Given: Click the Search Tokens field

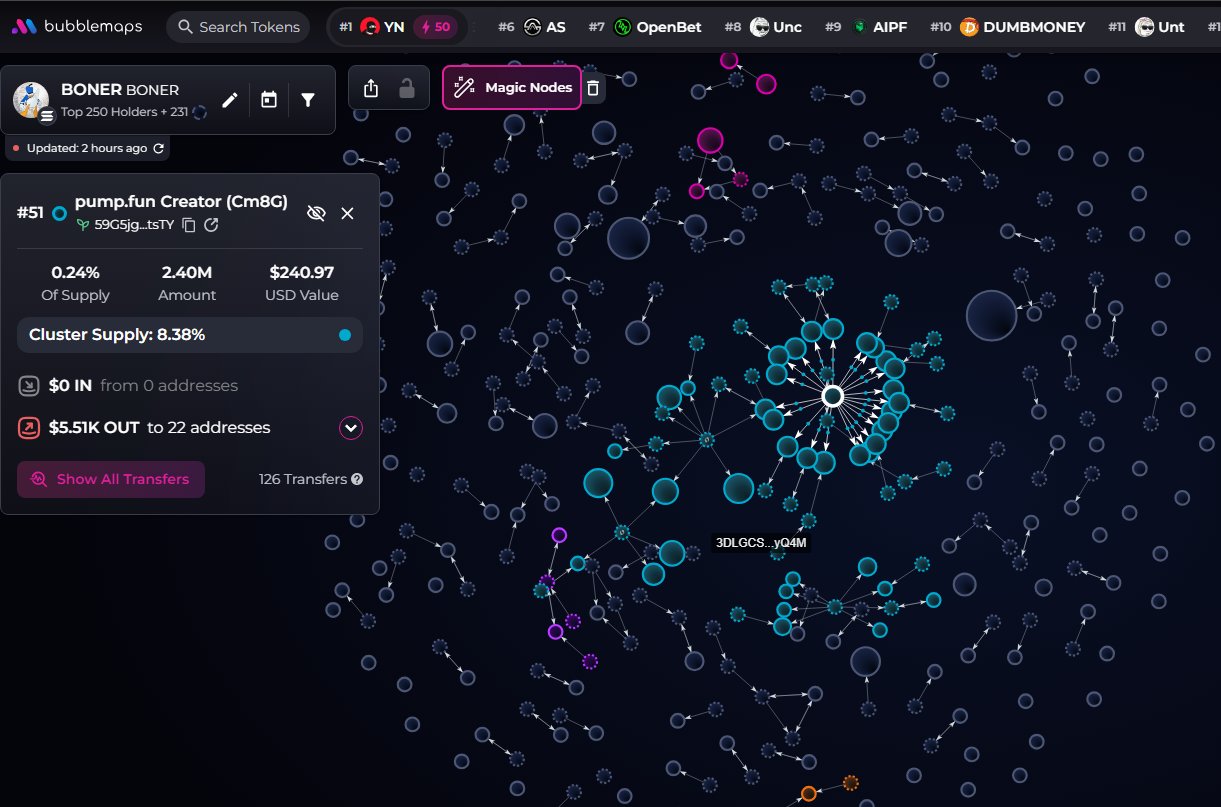Looking at the screenshot, I should click(238, 27).
